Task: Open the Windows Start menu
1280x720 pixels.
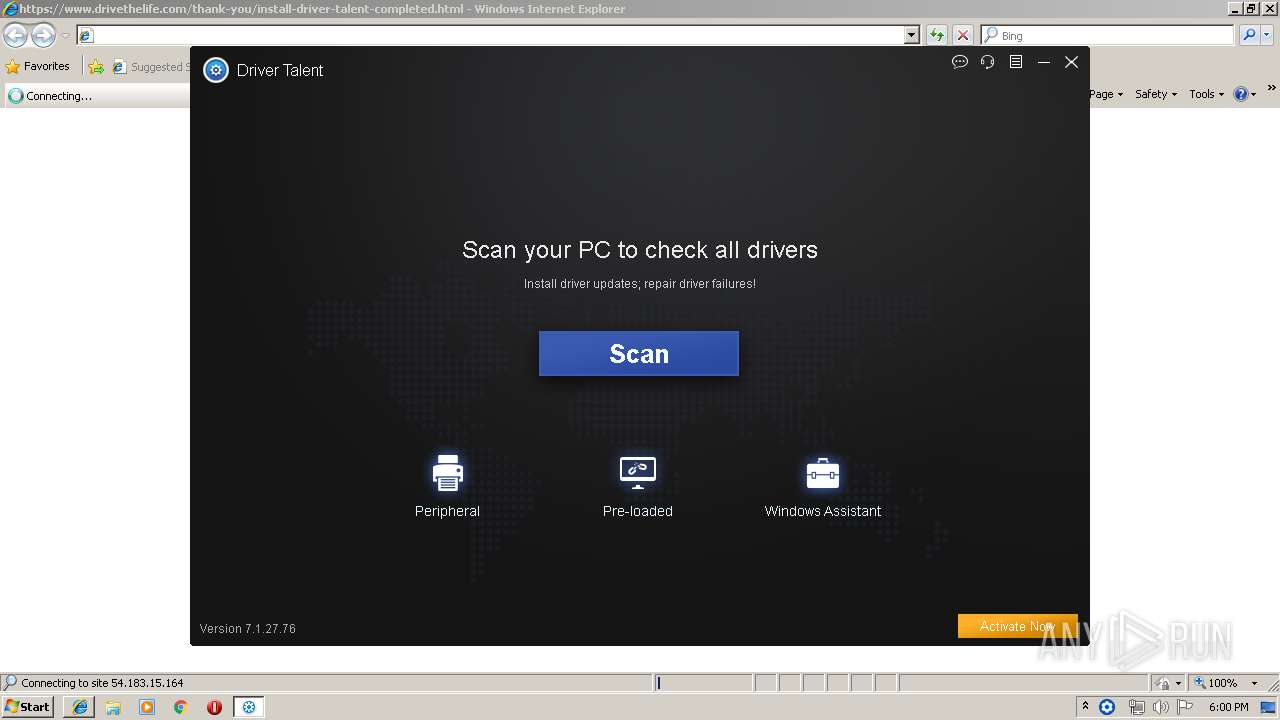Action: click(x=27, y=706)
